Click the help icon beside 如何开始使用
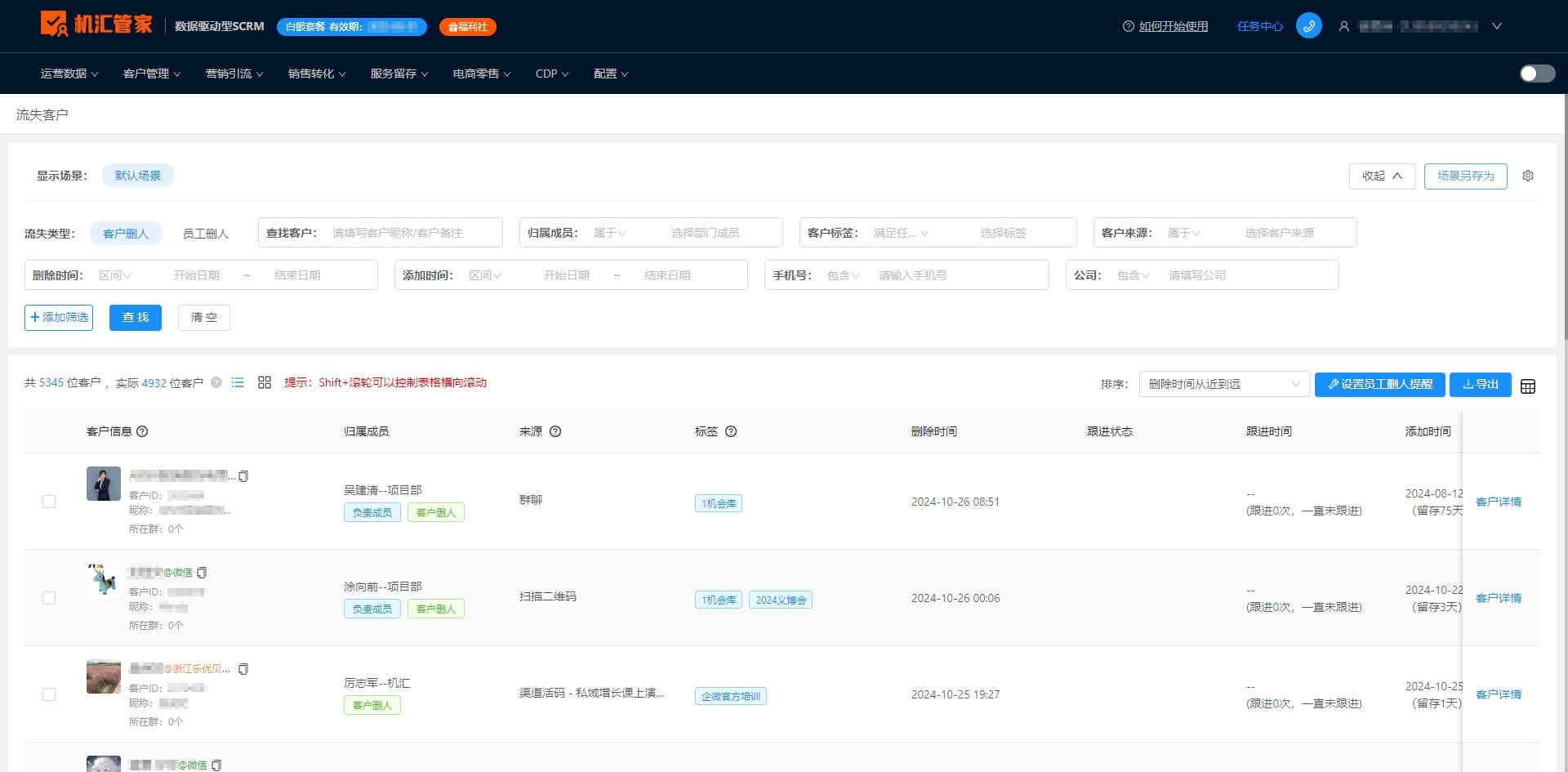 point(1128,26)
